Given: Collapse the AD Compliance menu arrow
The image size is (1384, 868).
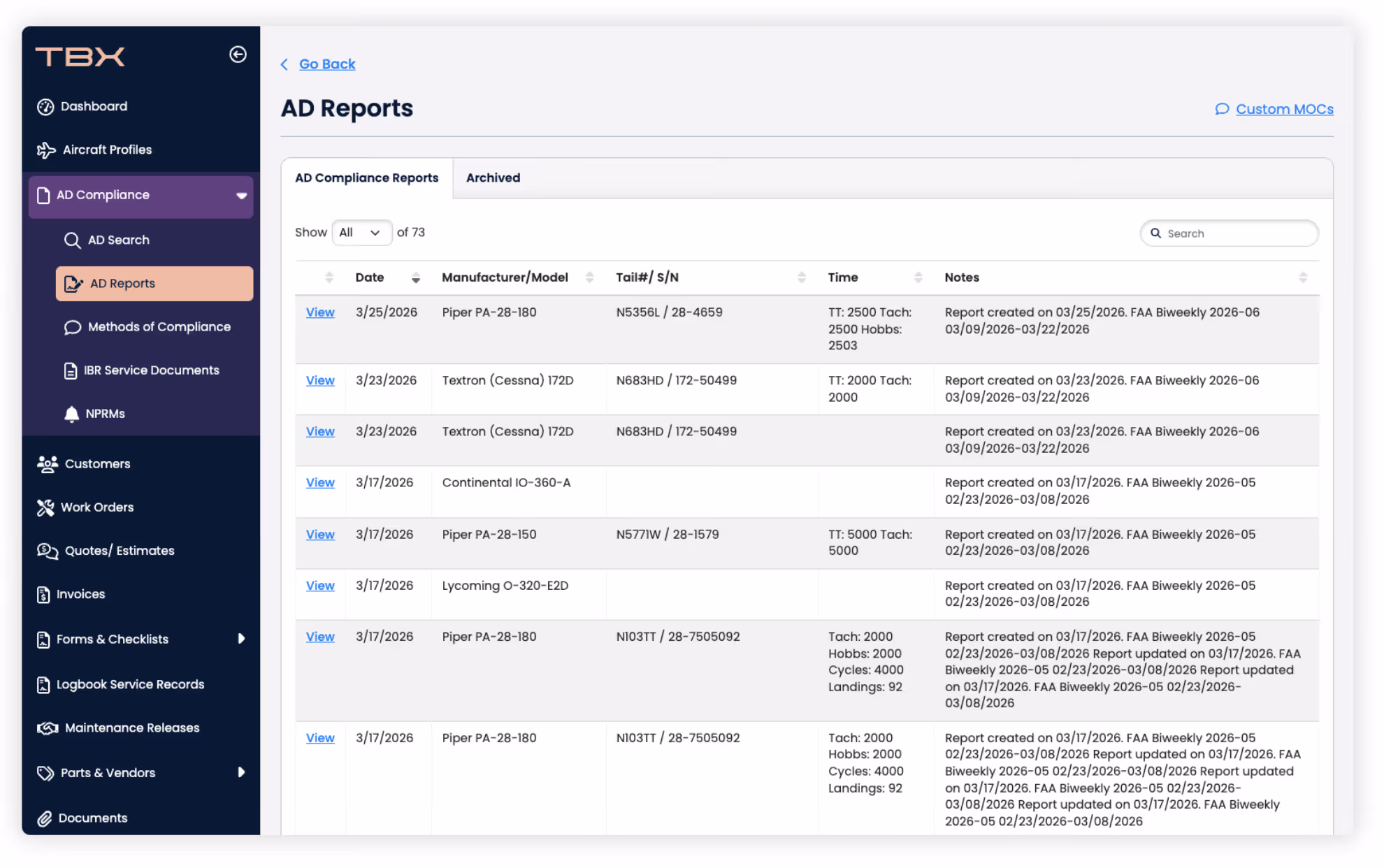Looking at the screenshot, I should pos(241,196).
